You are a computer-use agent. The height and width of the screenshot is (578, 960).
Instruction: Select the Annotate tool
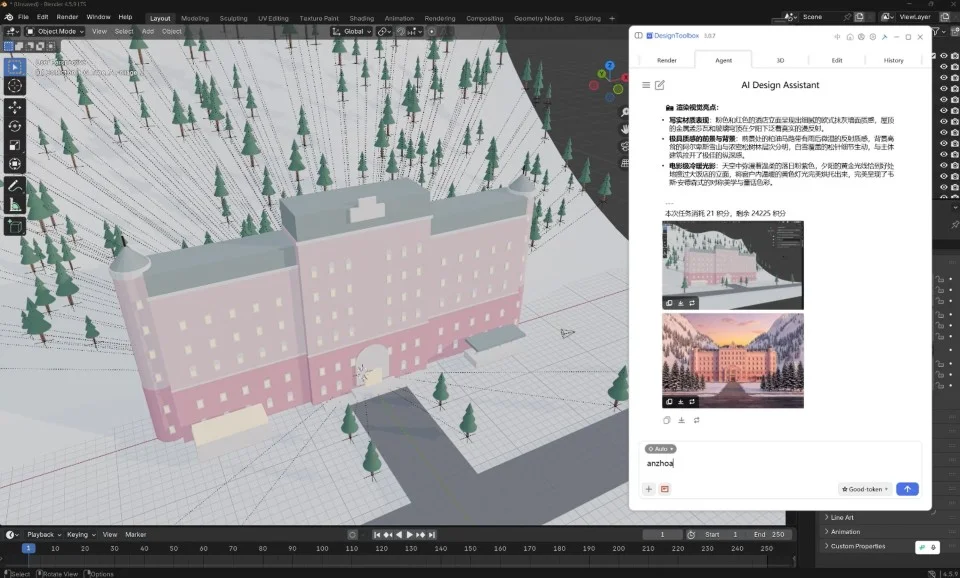[15, 186]
